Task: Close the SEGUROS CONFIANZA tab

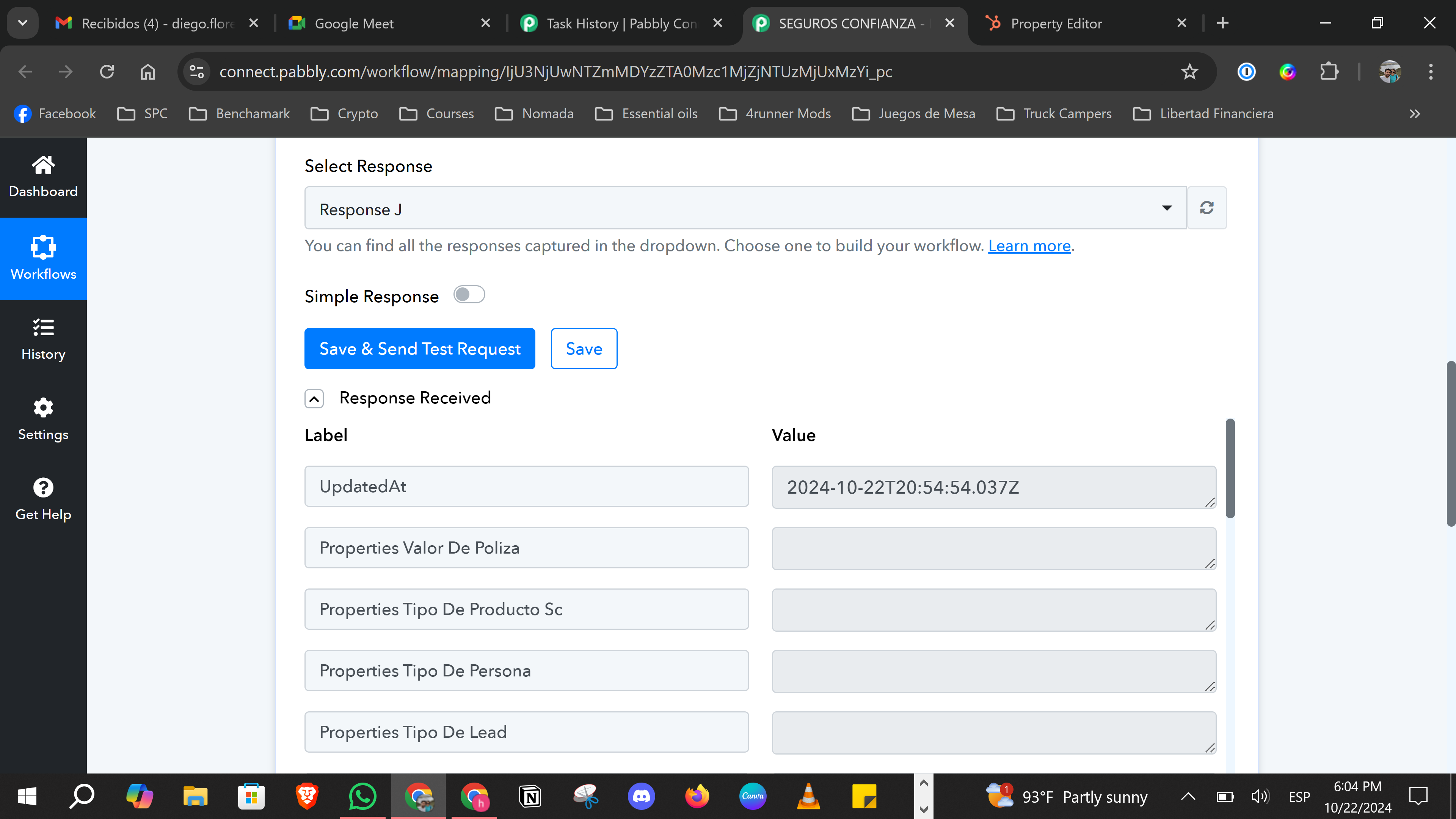Action: pyautogui.click(x=949, y=23)
